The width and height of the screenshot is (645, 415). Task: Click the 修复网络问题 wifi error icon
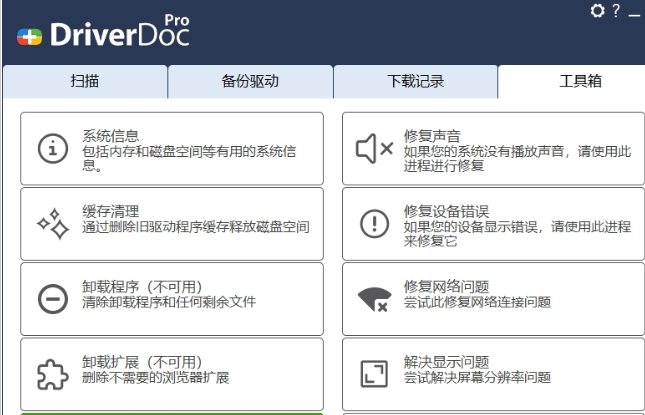coord(374,299)
